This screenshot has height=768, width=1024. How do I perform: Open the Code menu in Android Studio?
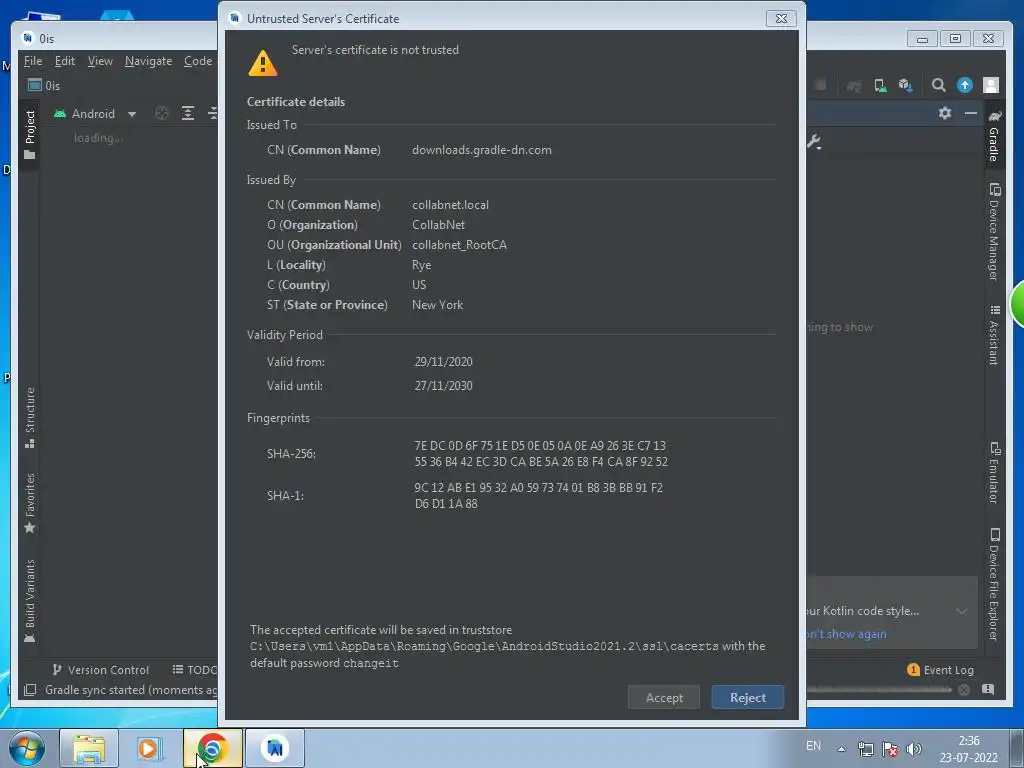click(198, 61)
